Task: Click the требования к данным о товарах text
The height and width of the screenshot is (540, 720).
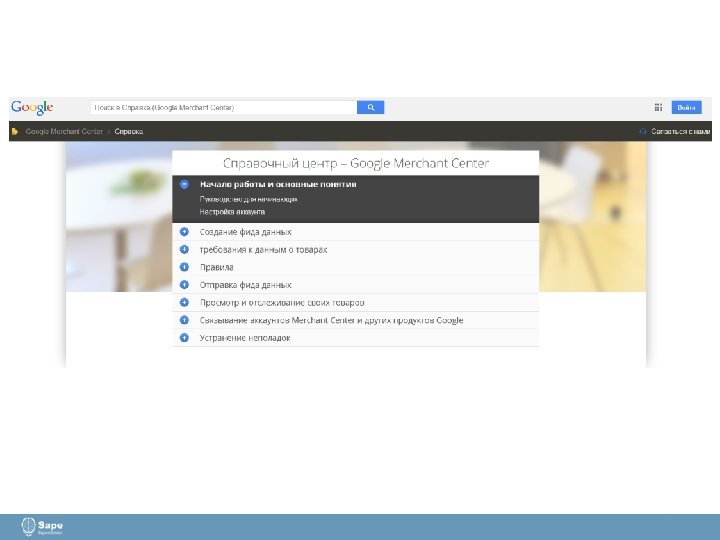Action: point(263,249)
